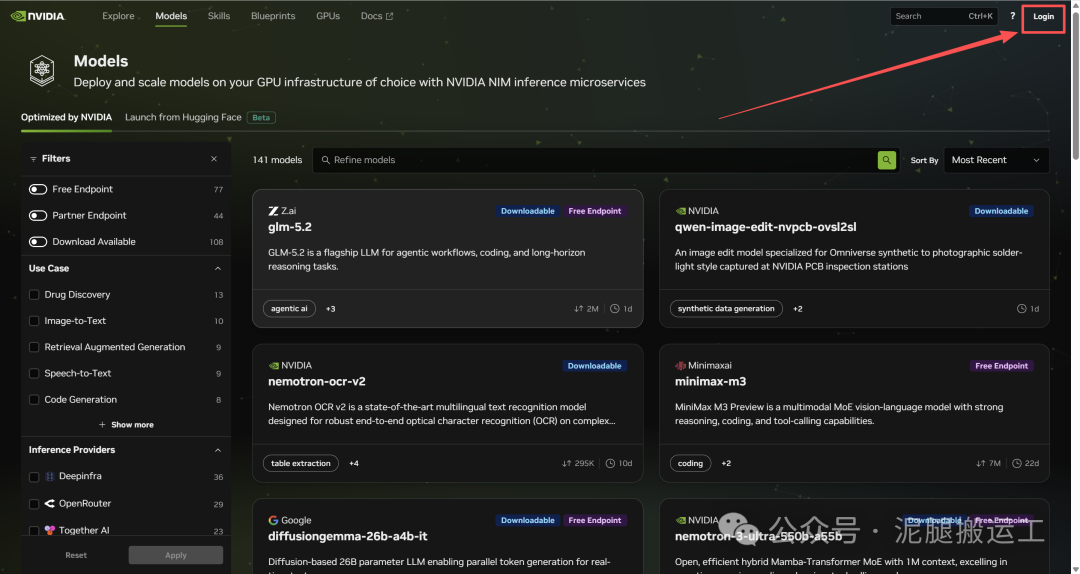The width and height of the screenshot is (1080, 574).
Task: Enable the Partner Endpoint toggle
Action: (38, 215)
